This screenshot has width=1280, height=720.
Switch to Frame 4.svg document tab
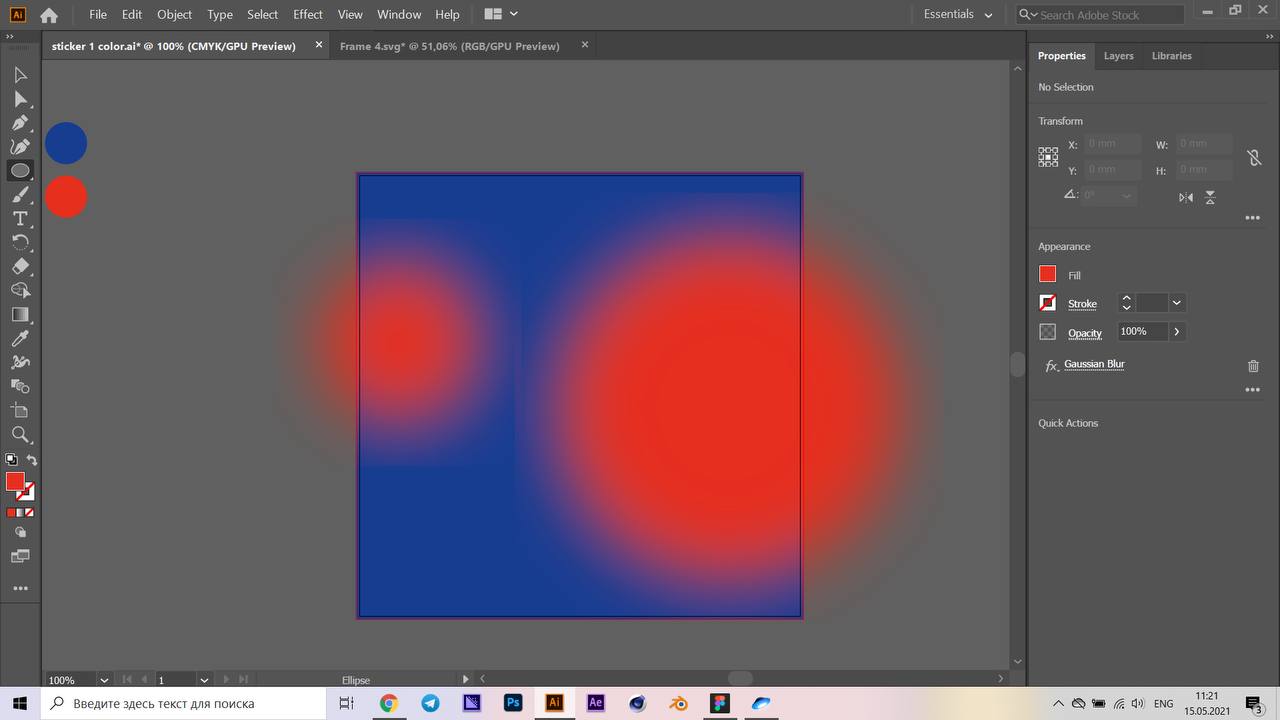click(450, 46)
